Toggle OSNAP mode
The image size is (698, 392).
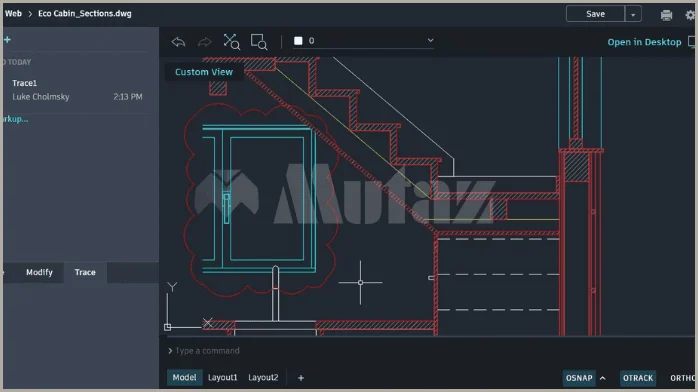tap(579, 378)
